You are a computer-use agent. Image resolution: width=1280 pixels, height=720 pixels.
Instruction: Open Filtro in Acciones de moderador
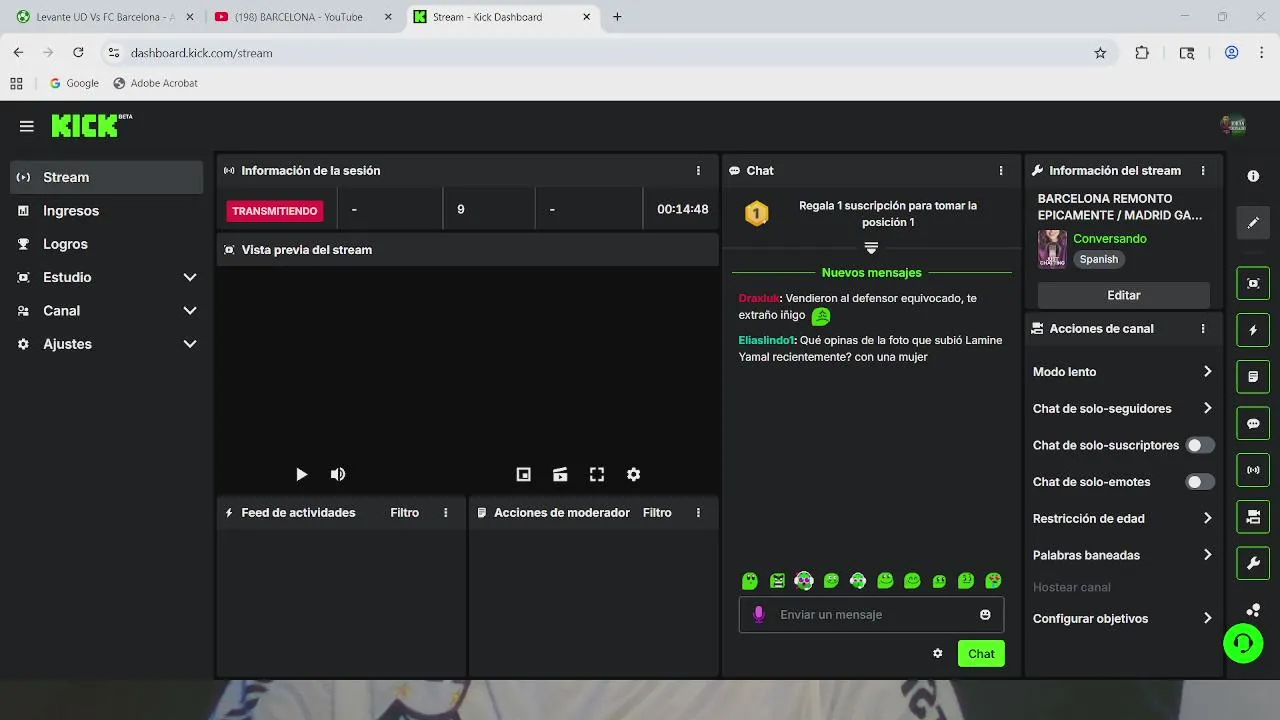pyautogui.click(x=657, y=513)
